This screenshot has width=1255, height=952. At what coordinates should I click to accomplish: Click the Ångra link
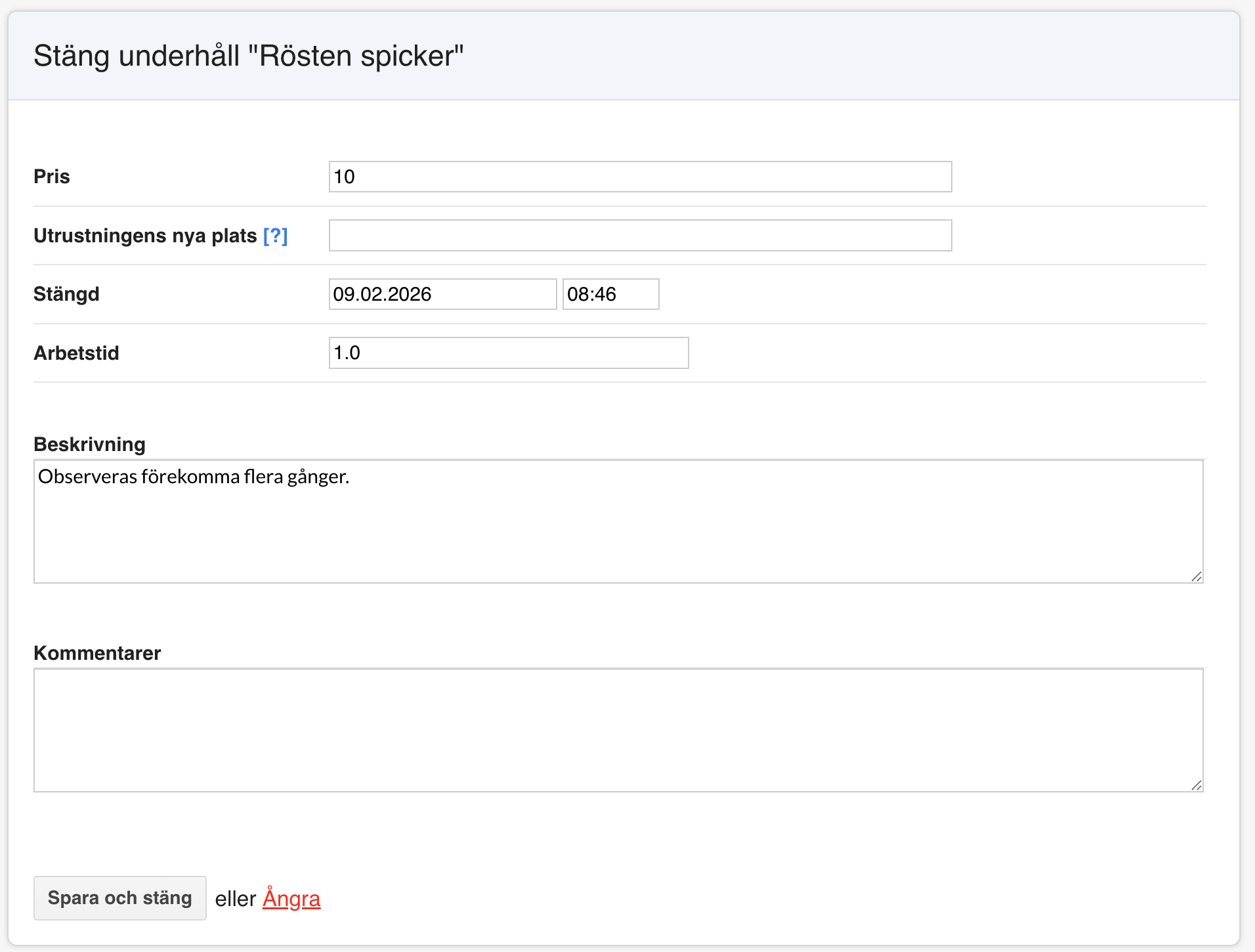pyautogui.click(x=291, y=898)
